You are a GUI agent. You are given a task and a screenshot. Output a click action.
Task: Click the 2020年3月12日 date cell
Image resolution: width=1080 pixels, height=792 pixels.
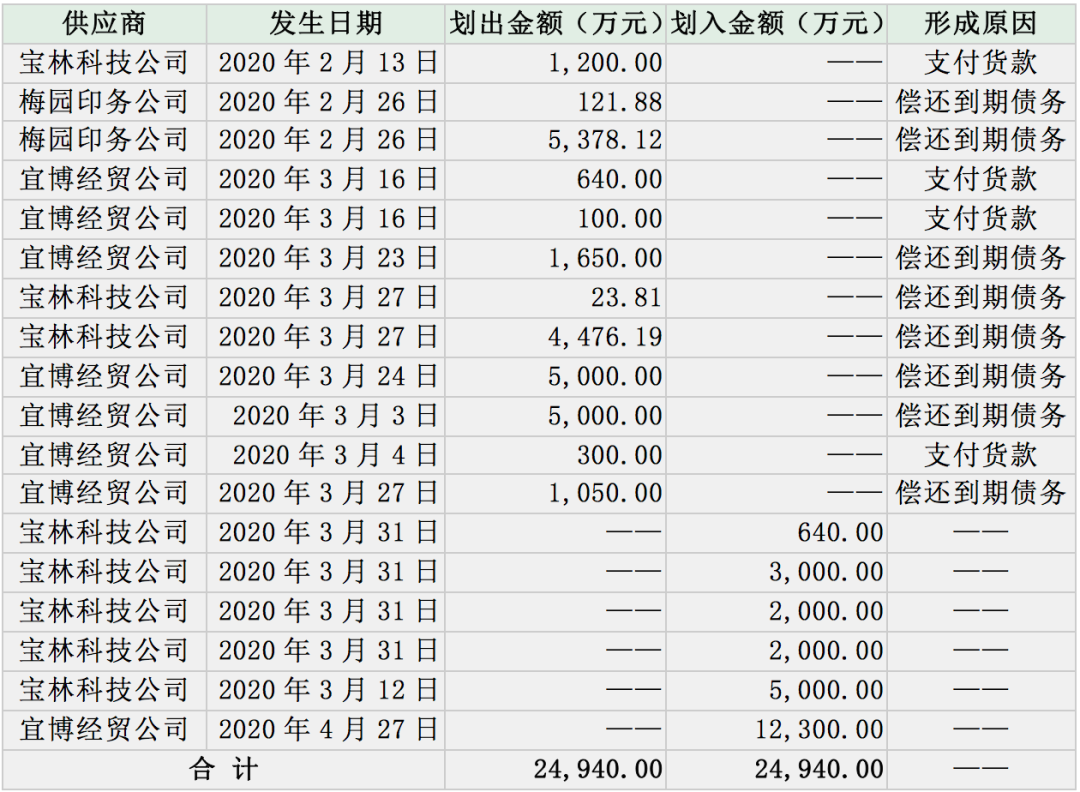[x=328, y=690]
